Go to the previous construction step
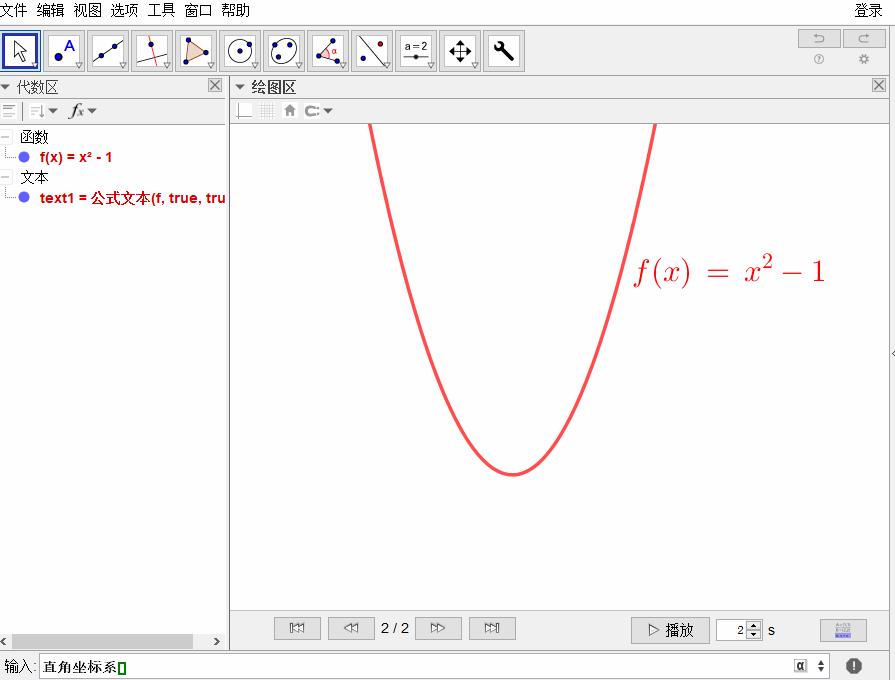 pyautogui.click(x=351, y=628)
